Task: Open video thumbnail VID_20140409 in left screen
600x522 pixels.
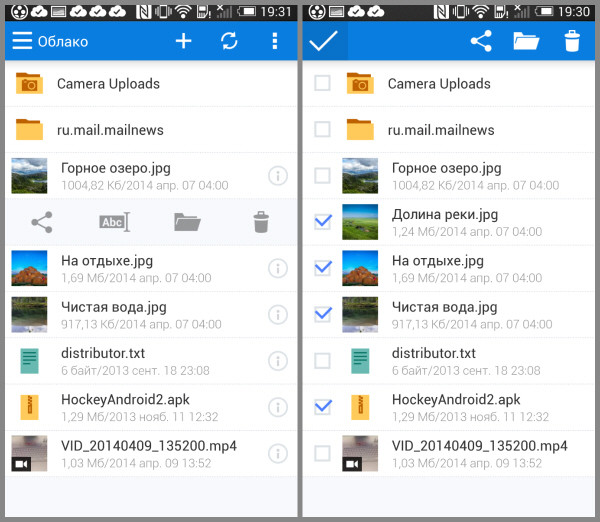Action: coord(29,453)
